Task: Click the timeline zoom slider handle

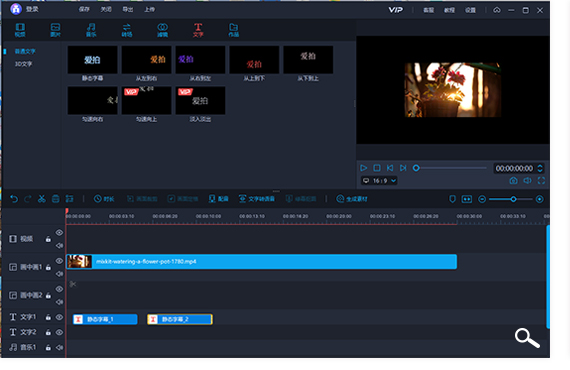Action: (513, 199)
